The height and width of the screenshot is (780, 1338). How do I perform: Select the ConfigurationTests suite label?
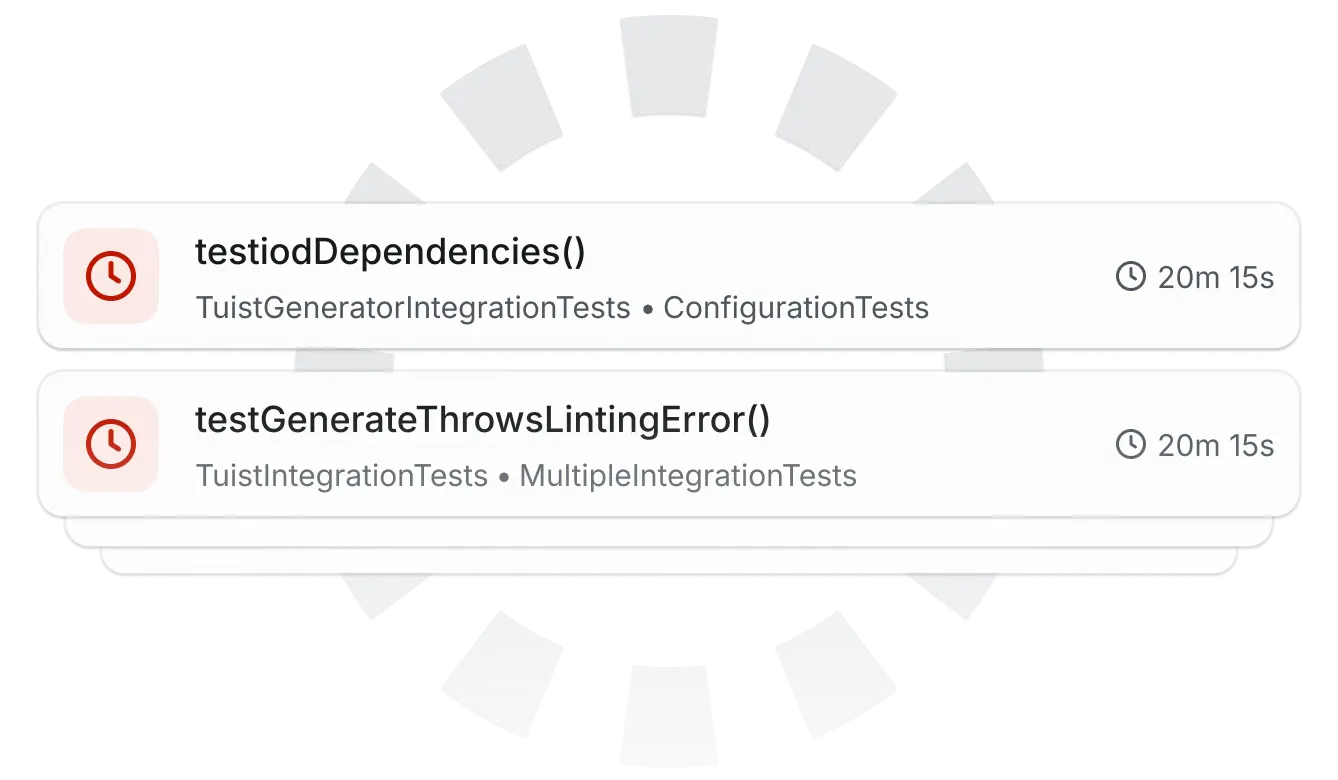[x=795, y=308]
